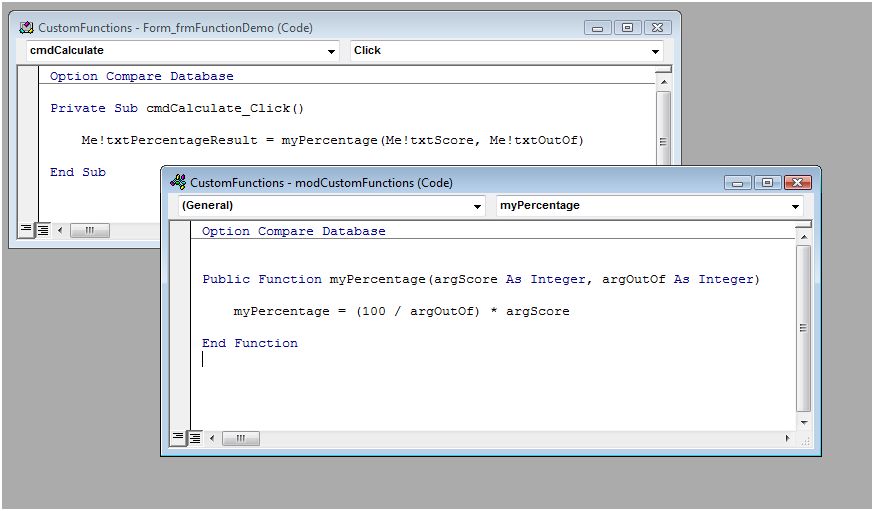Click horizontal scrollbar thumb in modCustomFunctions window
Viewport: 874px width, 511px height.
click(241, 439)
